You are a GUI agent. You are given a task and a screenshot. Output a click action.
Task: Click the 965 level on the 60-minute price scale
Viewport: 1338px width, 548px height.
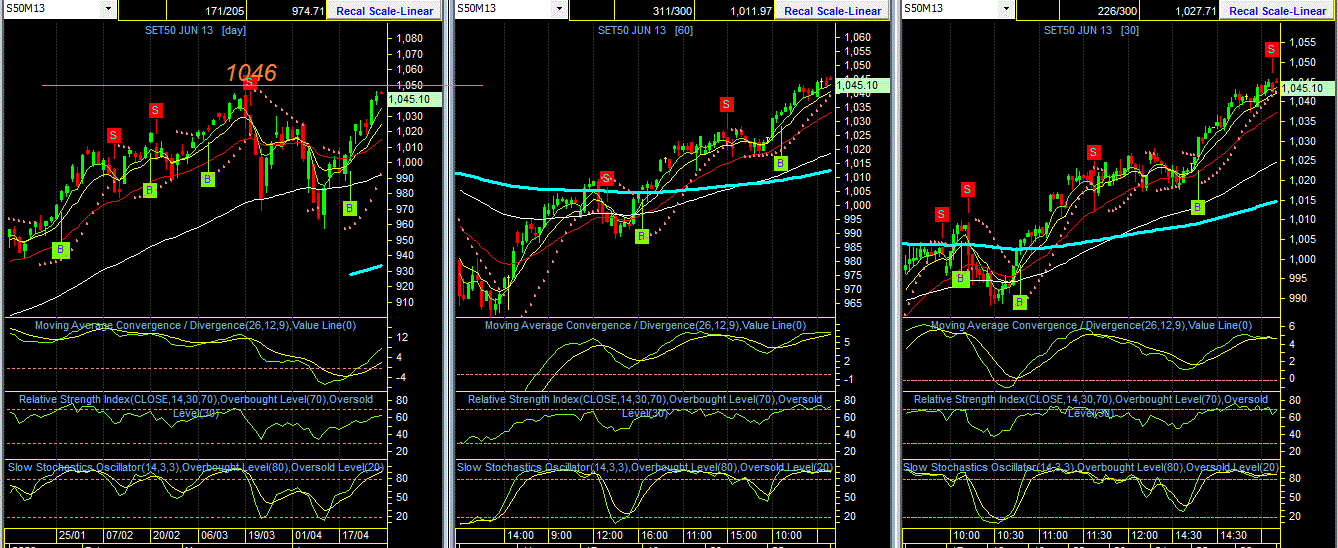[x=855, y=302]
